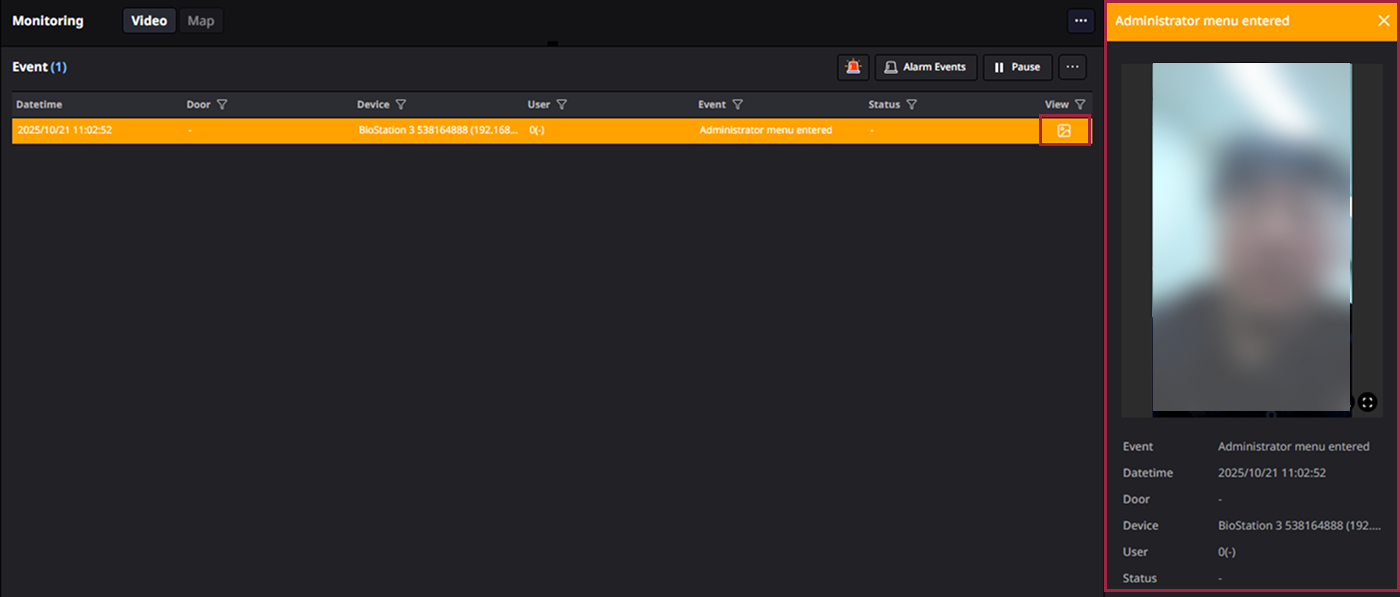Open the top-right three-dot menu
Screen dimensions: 1400x597
pyautogui.click(x=1080, y=21)
